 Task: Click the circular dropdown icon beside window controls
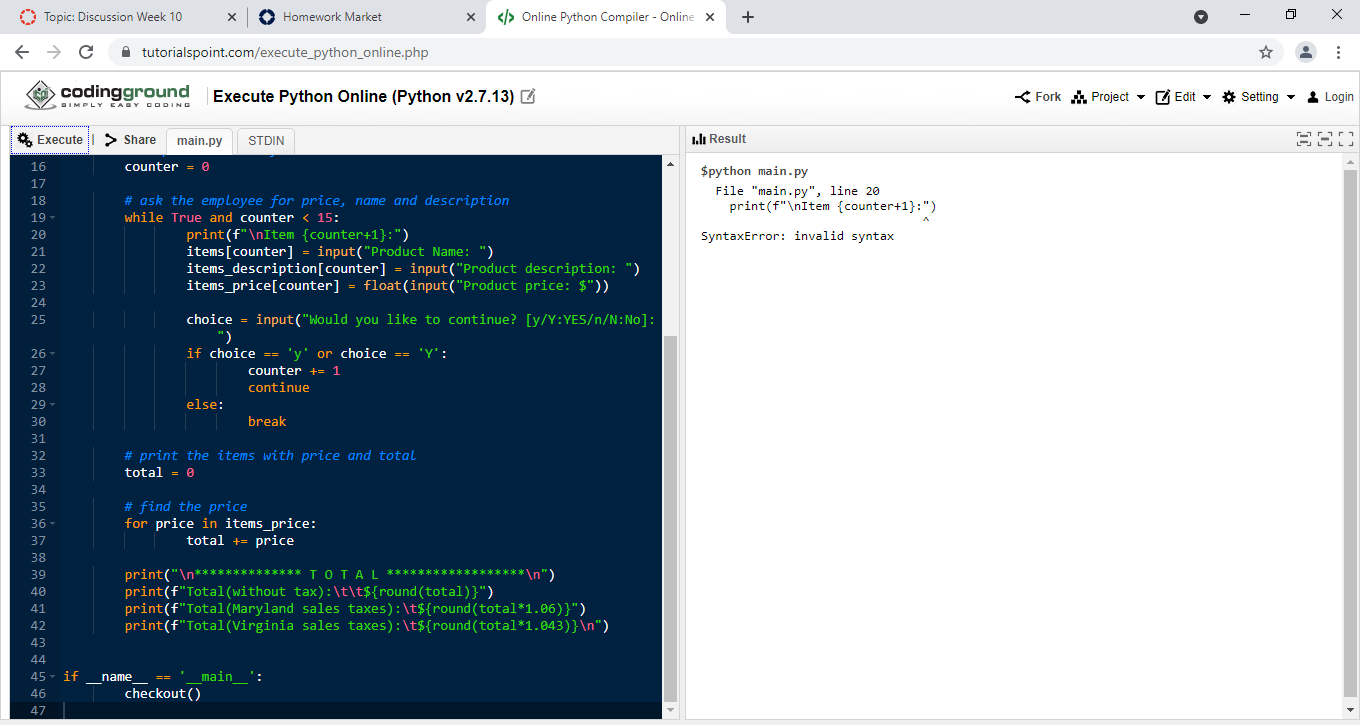click(x=1202, y=17)
